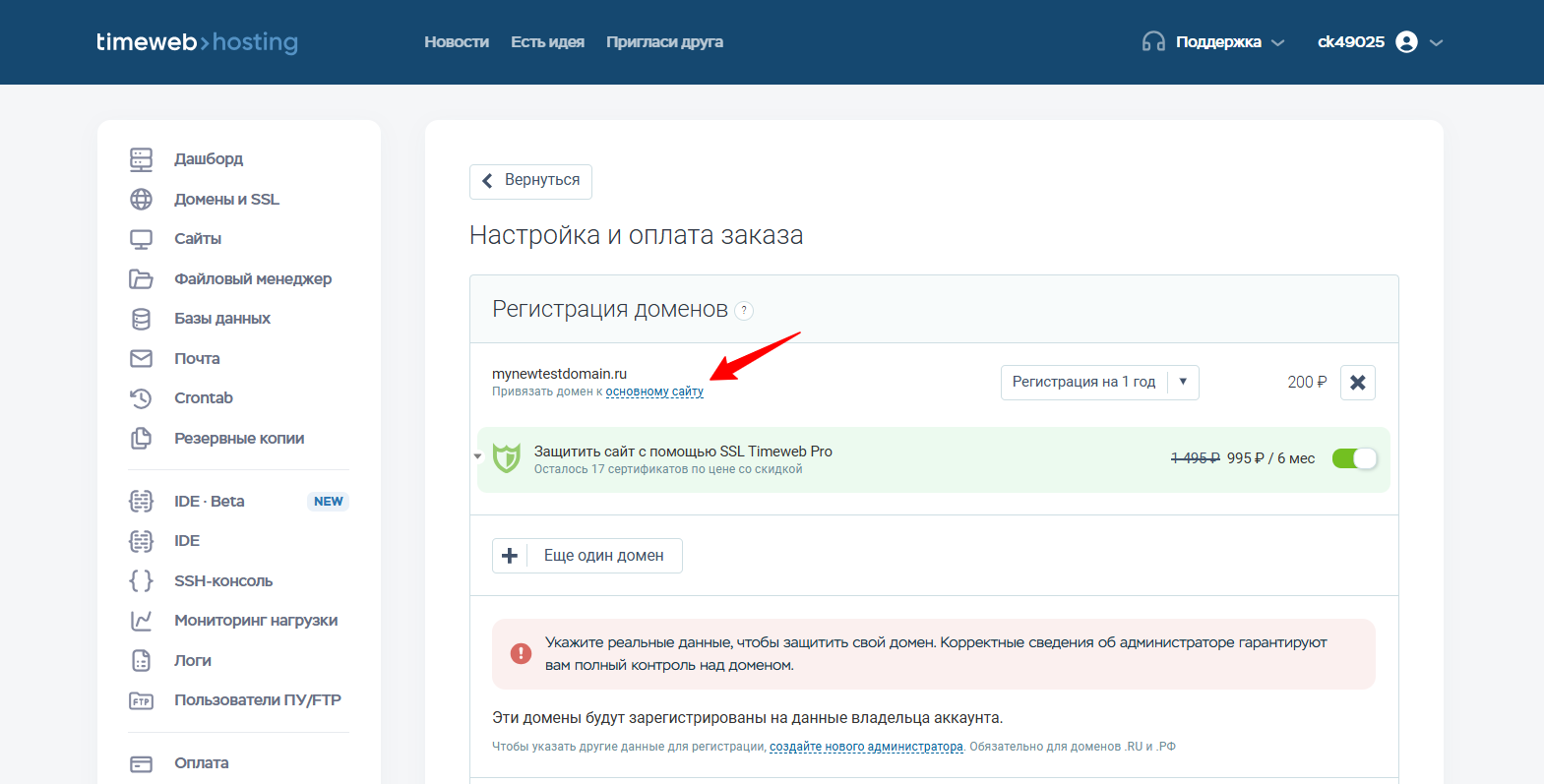Click help question mark next to Регистрация доменов
The width and height of the screenshot is (1544, 784).
pyautogui.click(x=744, y=310)
